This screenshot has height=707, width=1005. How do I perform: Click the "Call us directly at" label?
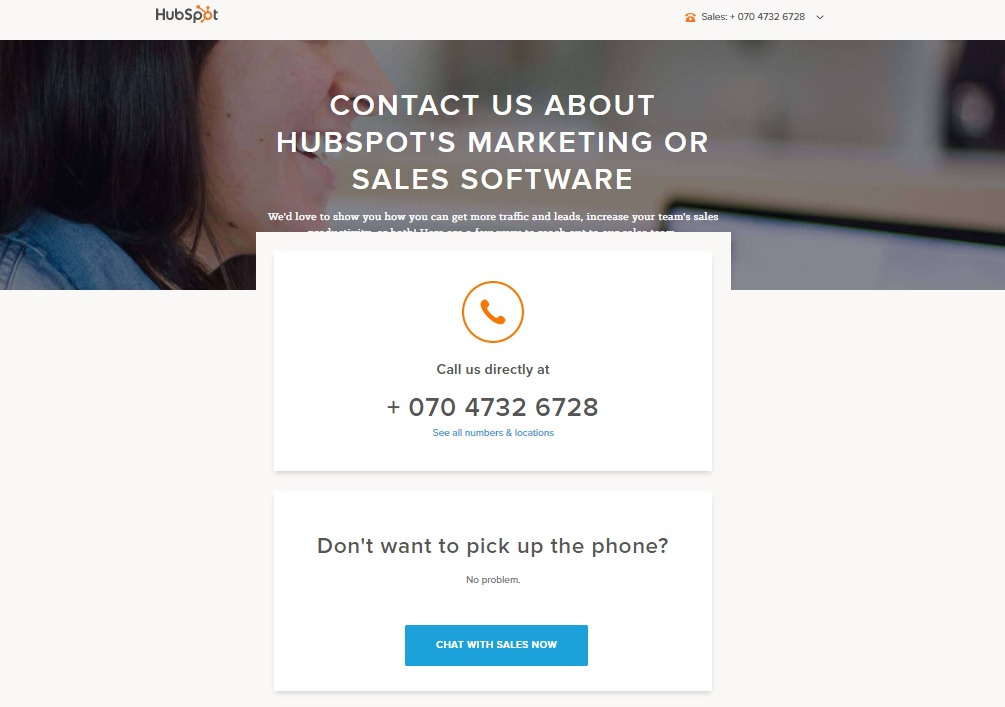click(493, 369)
